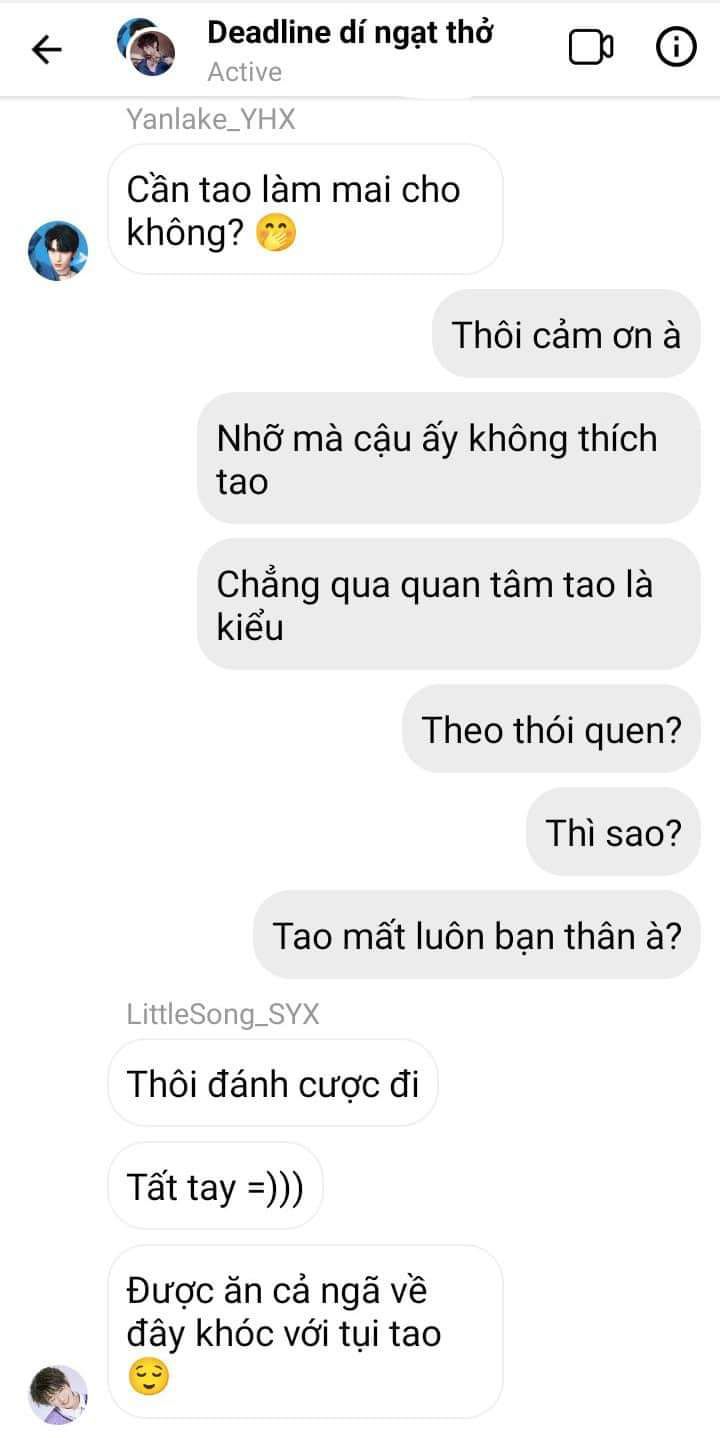Open the conversation info icon
This screenshot has height=1438, width=720.
tap(676, 47)
